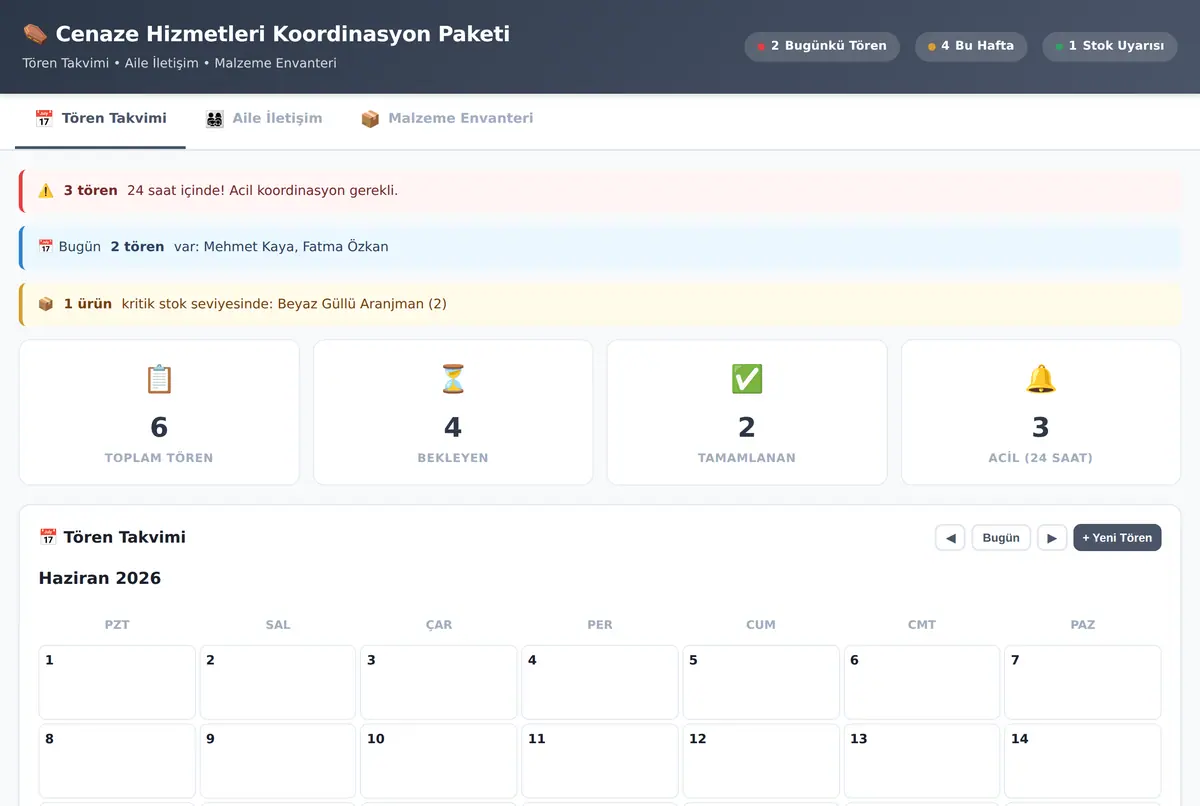
Task: Select June 5 calendar day cell
Action: click(761, 682)
